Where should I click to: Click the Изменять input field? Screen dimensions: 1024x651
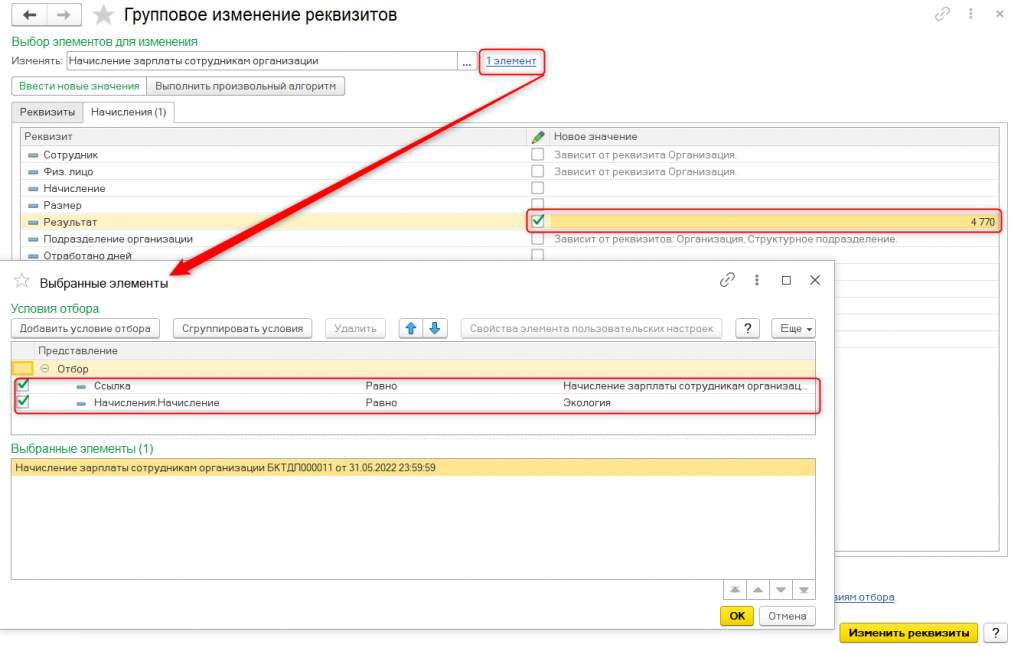point(260,61)
